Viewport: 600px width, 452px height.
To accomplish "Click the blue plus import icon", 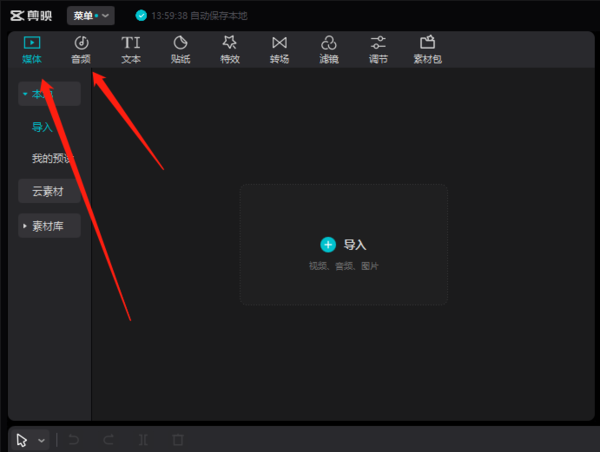I will click(328, 244).
